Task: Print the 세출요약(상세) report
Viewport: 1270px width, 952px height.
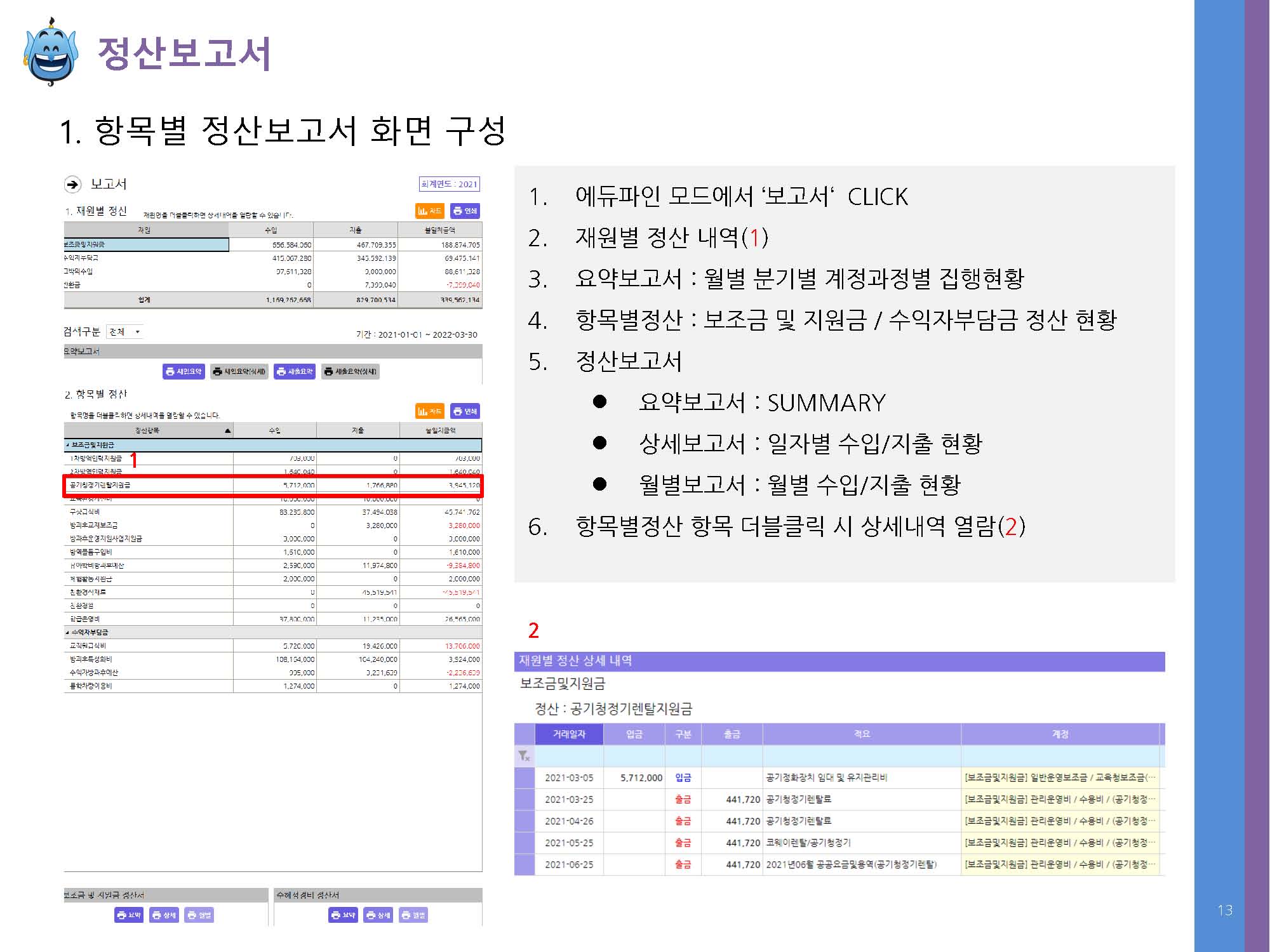Action: pyautogui.click(x=350, y=371)
